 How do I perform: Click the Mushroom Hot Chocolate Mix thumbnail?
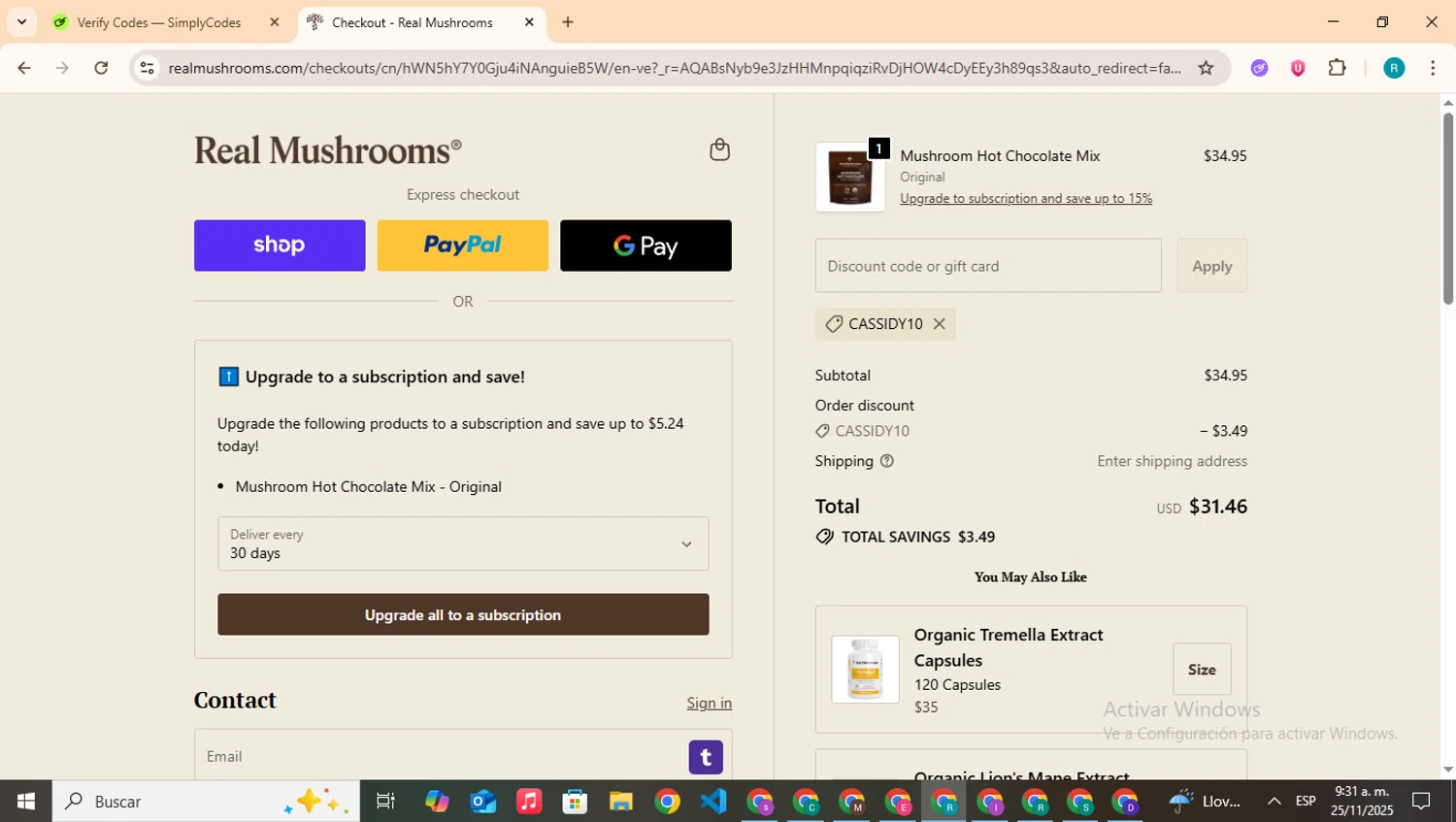pyautogui.click(x=850, y=178)
